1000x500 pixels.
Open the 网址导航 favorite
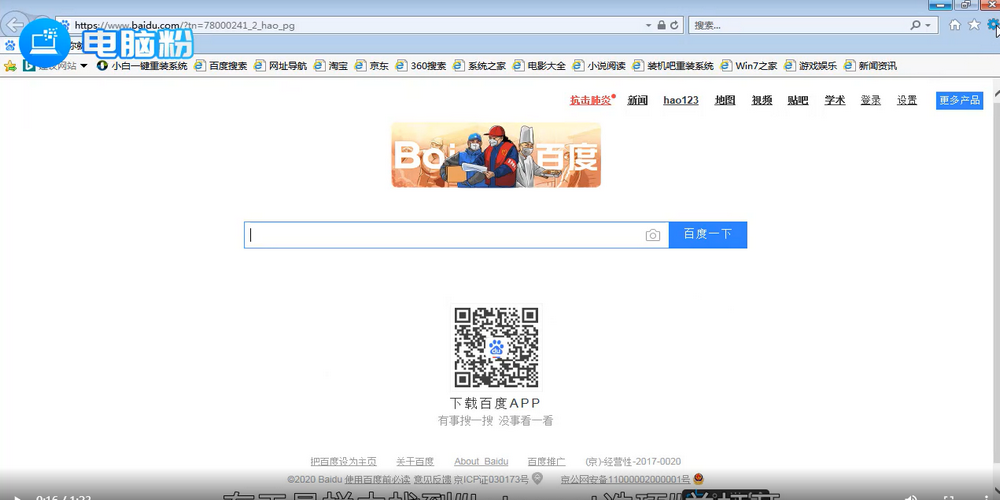click(x=281, y=66)
